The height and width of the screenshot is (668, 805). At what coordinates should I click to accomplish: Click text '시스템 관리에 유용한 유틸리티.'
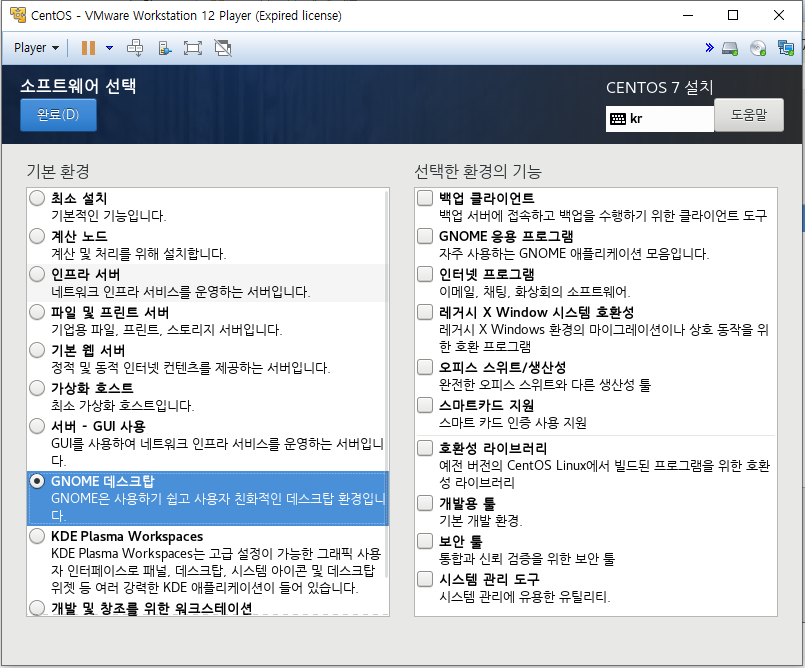pos(525,597)
